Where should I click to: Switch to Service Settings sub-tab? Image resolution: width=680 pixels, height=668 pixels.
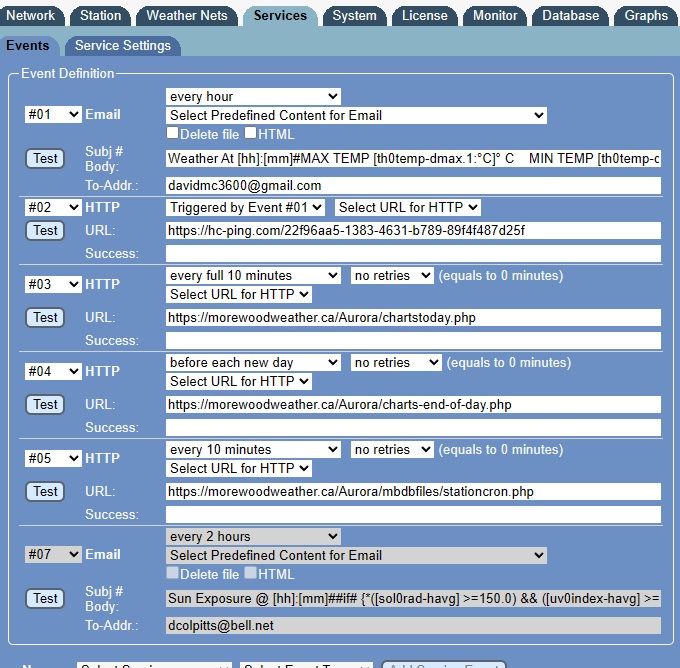[122, 45]
